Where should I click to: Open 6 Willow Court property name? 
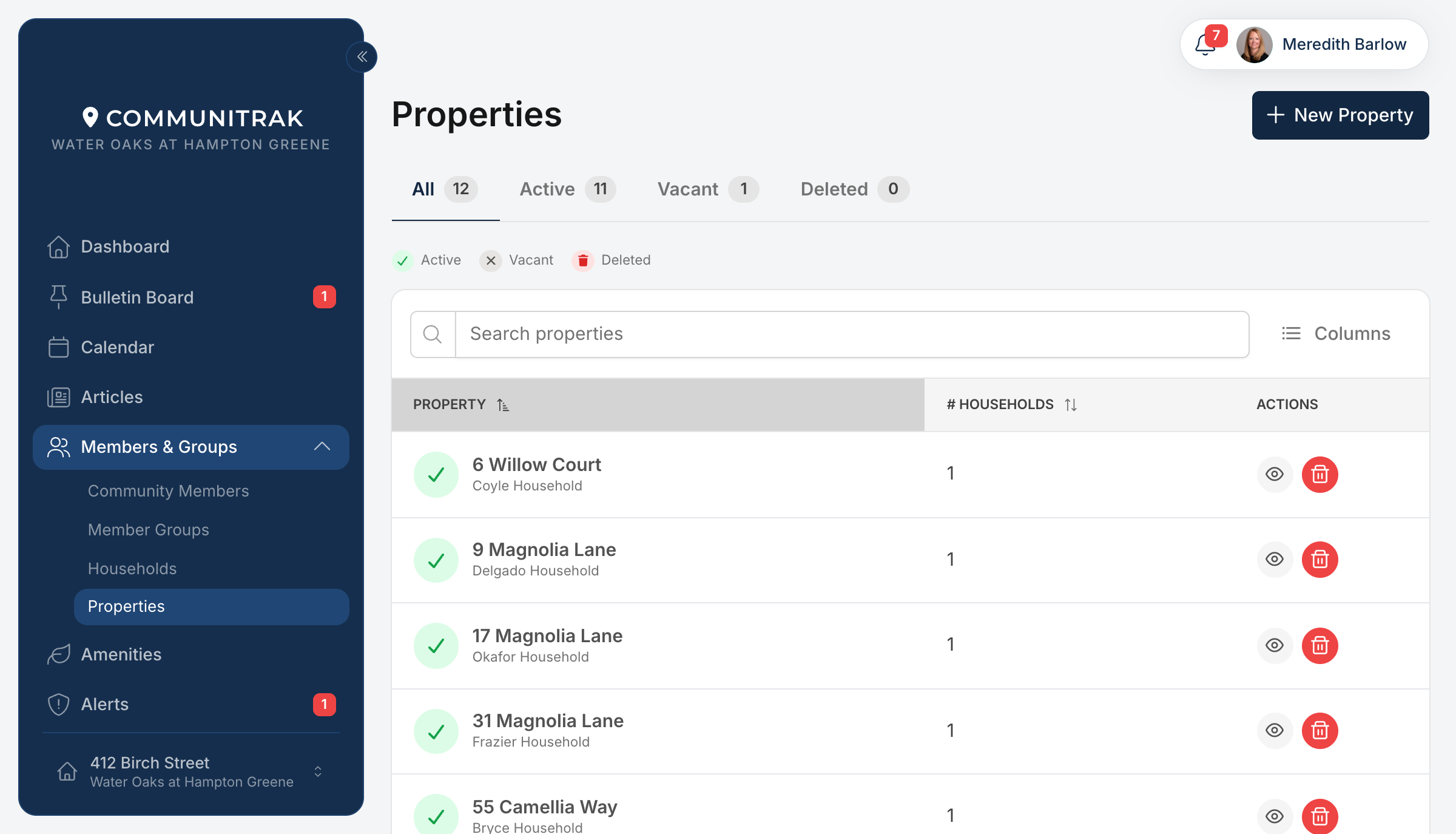(x=536, y=464)
